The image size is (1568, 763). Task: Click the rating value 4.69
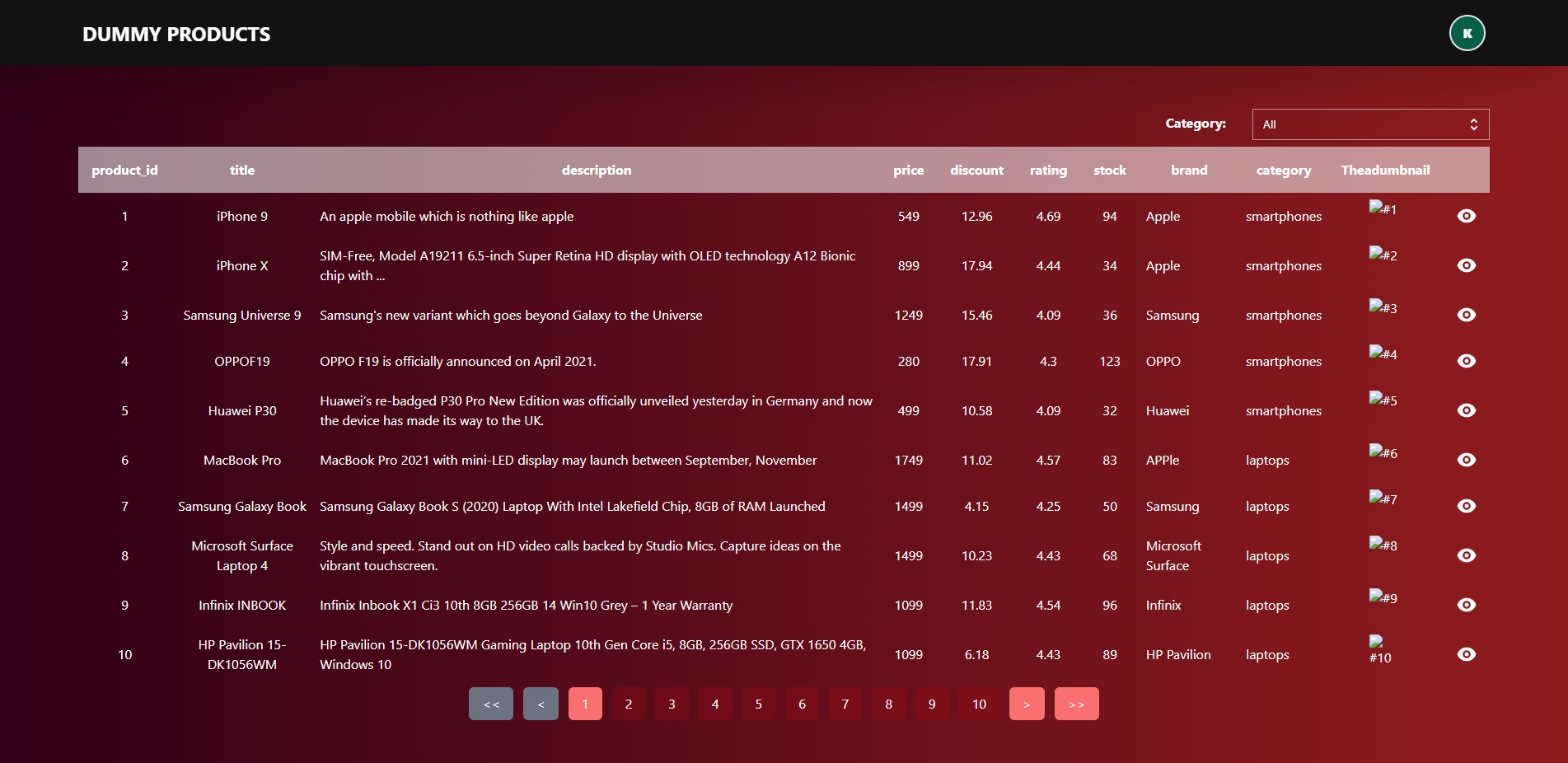1048,216
